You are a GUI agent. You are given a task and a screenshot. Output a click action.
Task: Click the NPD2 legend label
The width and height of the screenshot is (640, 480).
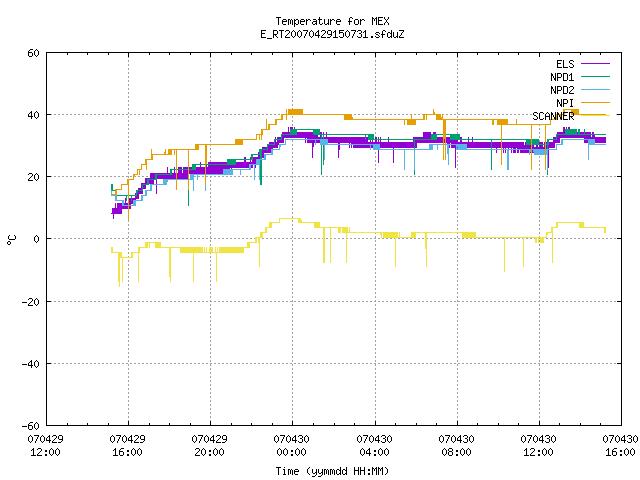(x=562, y=90)
